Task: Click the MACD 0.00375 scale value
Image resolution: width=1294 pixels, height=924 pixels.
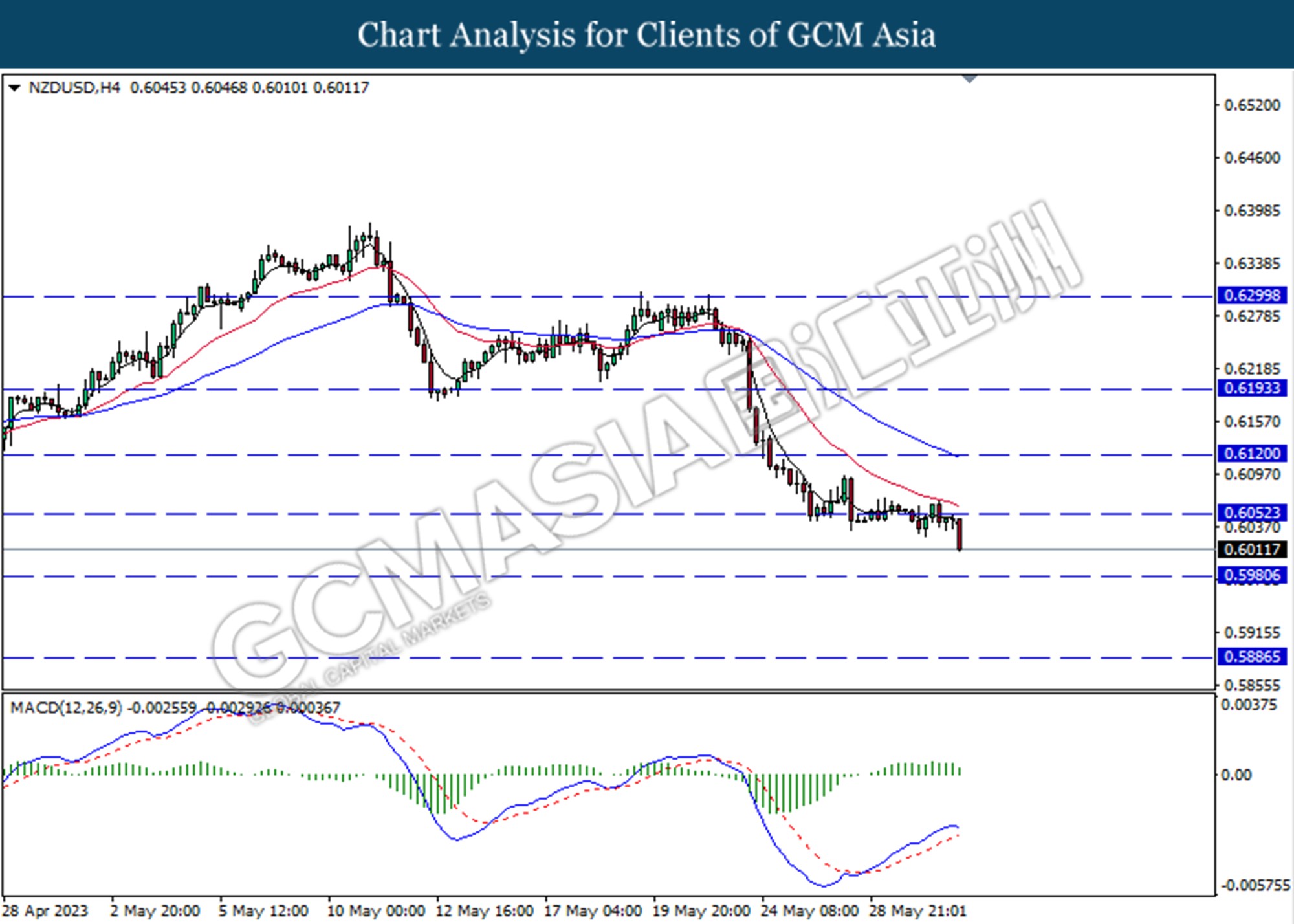Action: (1249, 705)
